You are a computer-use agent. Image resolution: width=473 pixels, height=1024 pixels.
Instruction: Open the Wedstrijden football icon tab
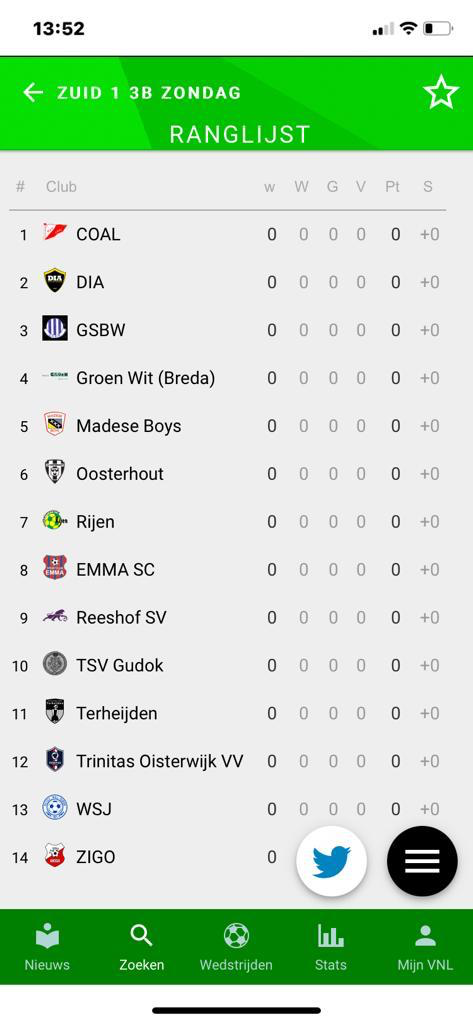tap(236, 947)
